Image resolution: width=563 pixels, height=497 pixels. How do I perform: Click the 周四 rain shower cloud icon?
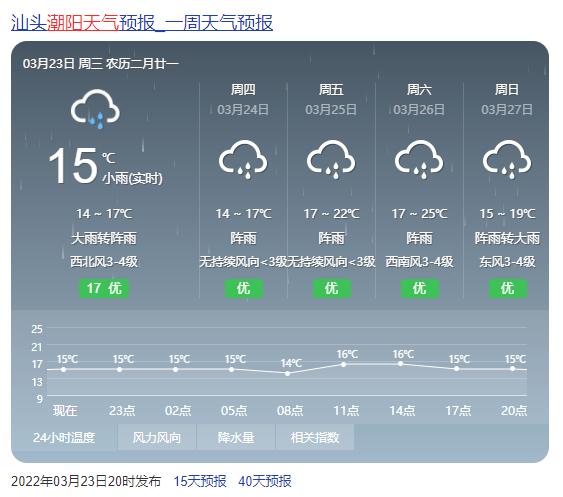[243, 159]
